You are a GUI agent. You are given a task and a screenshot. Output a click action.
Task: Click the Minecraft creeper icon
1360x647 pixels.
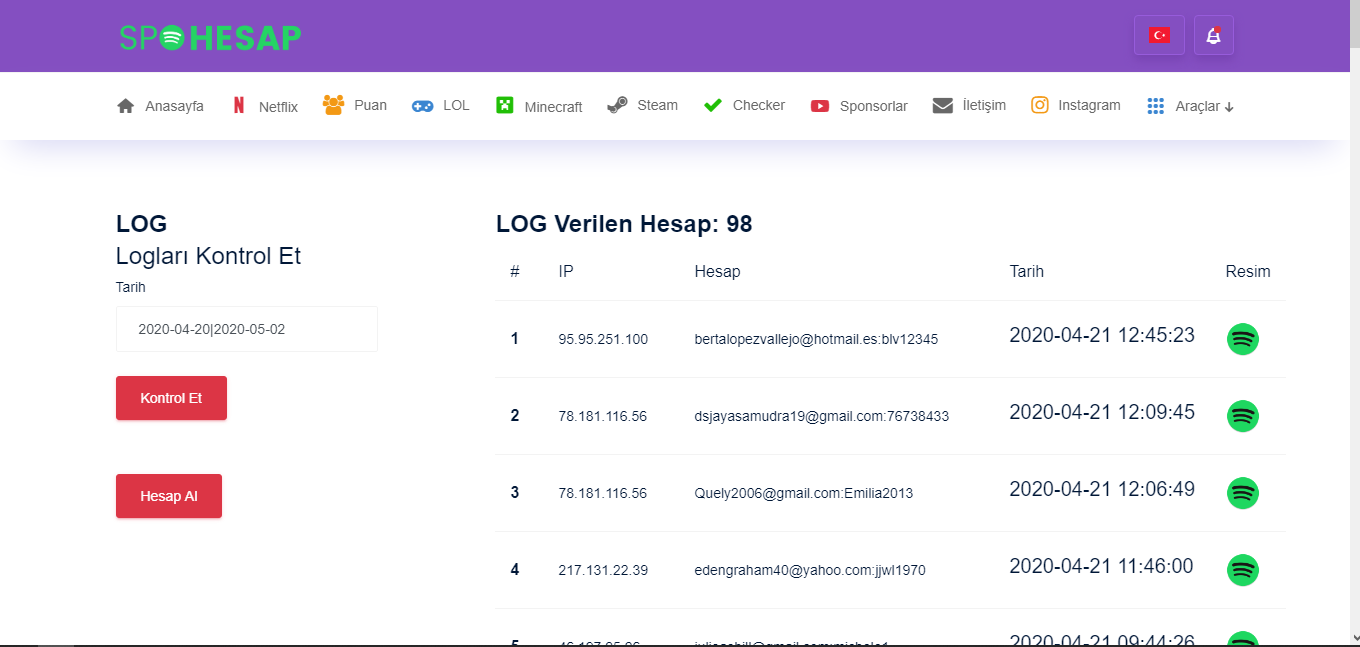(x=505, y=105)
